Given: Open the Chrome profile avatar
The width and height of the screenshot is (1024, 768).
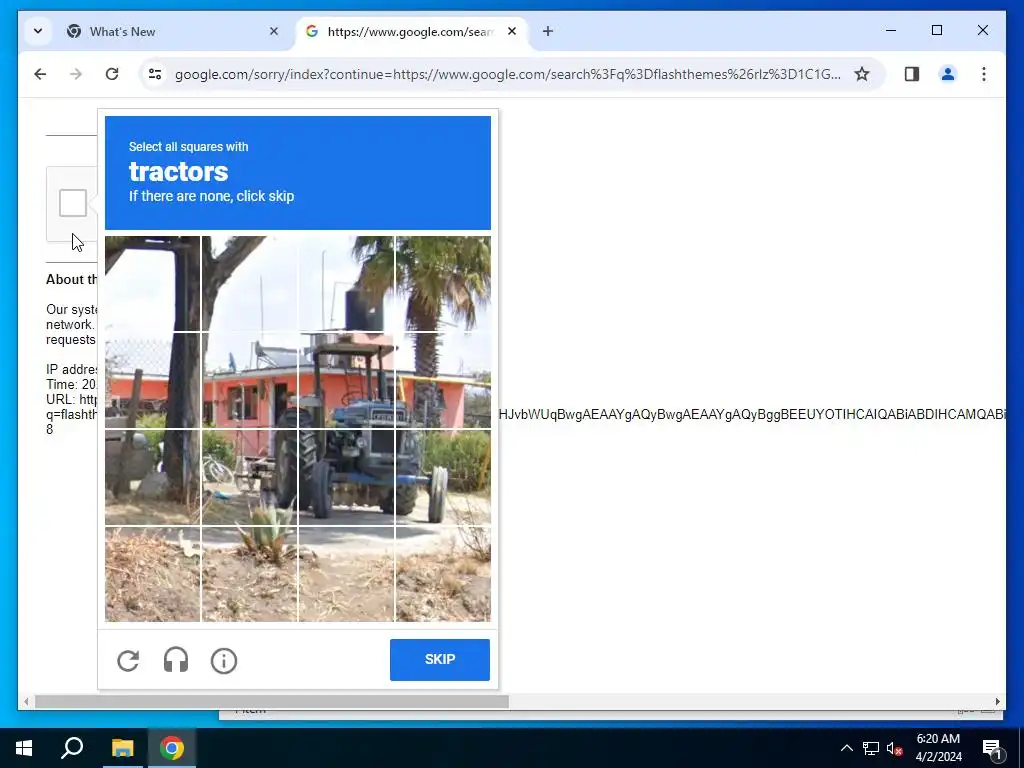Looking at the screenshot, I should [x=948, y=74].
